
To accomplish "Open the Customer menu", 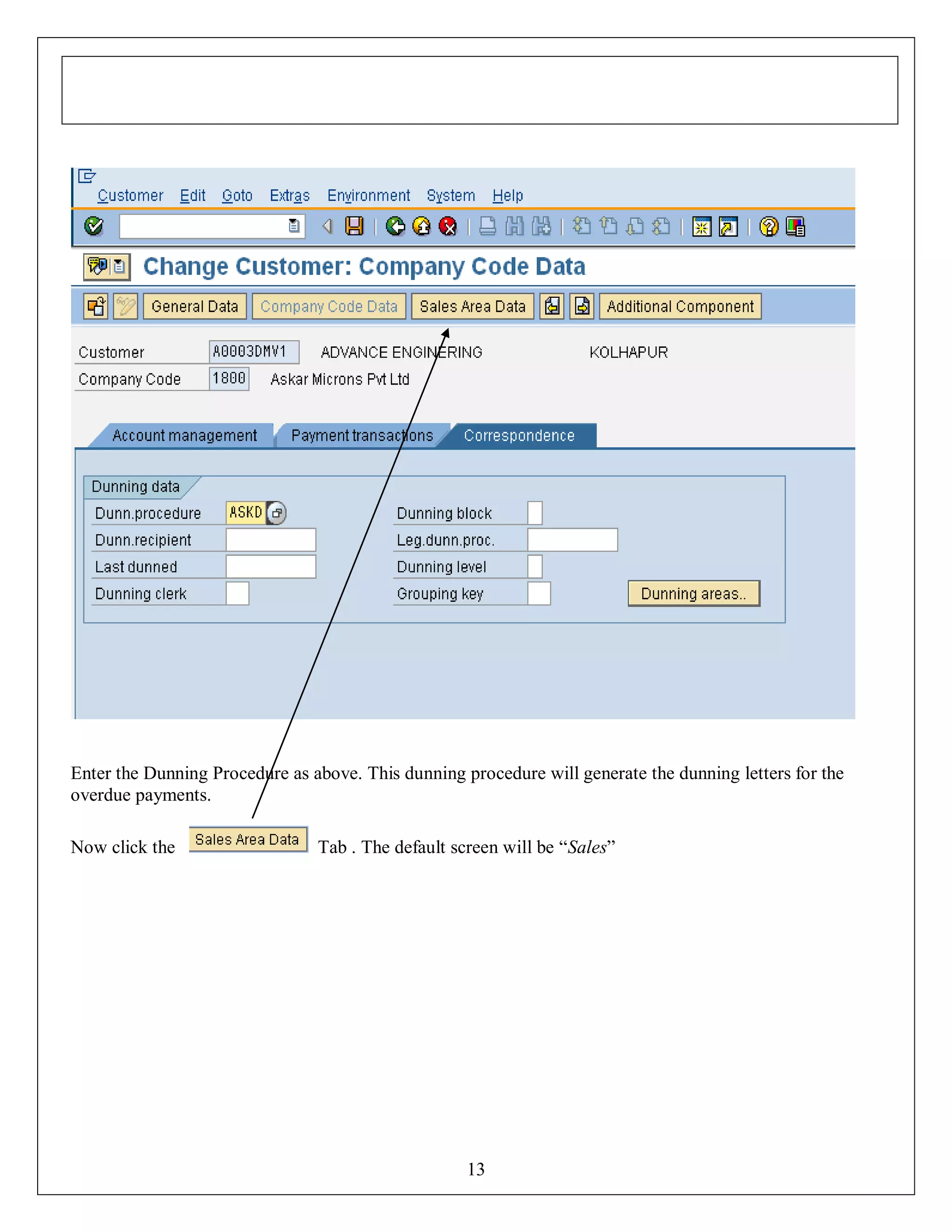I will (x=130, y=196).
